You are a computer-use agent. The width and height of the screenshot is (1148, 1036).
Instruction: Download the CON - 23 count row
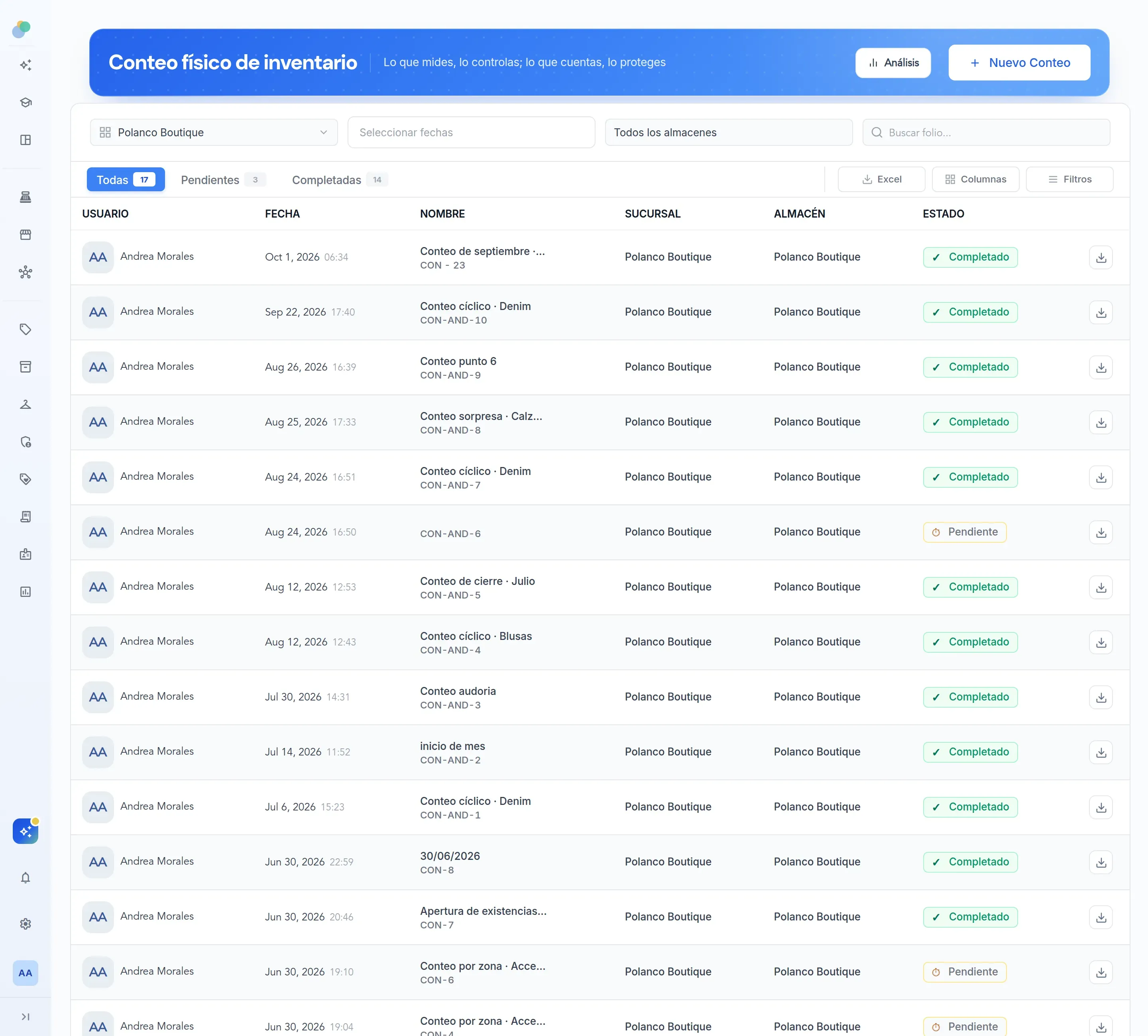(1101, 257)
